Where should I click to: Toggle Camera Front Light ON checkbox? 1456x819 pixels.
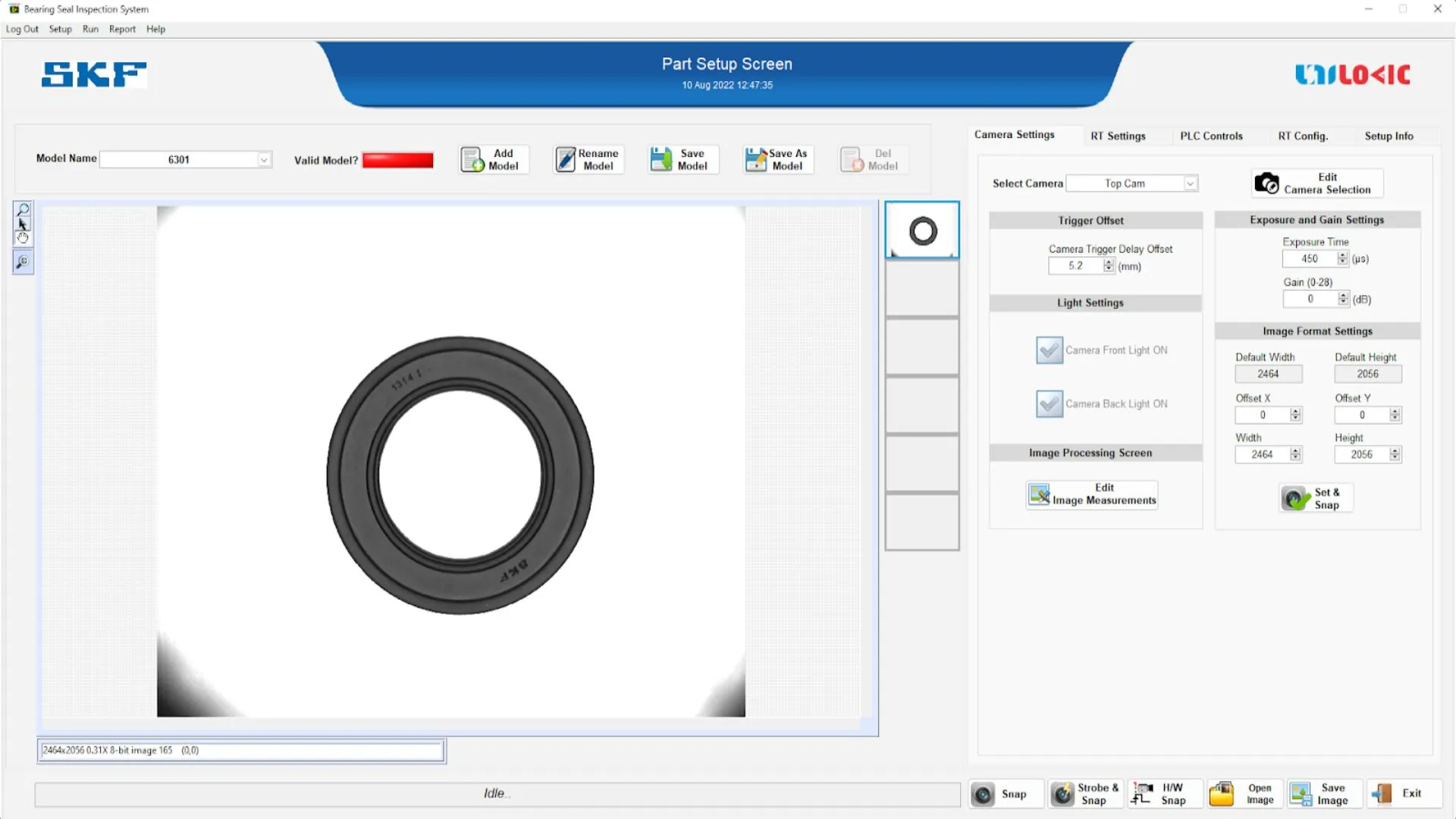pyautogui.click(x=1050, y=350)
